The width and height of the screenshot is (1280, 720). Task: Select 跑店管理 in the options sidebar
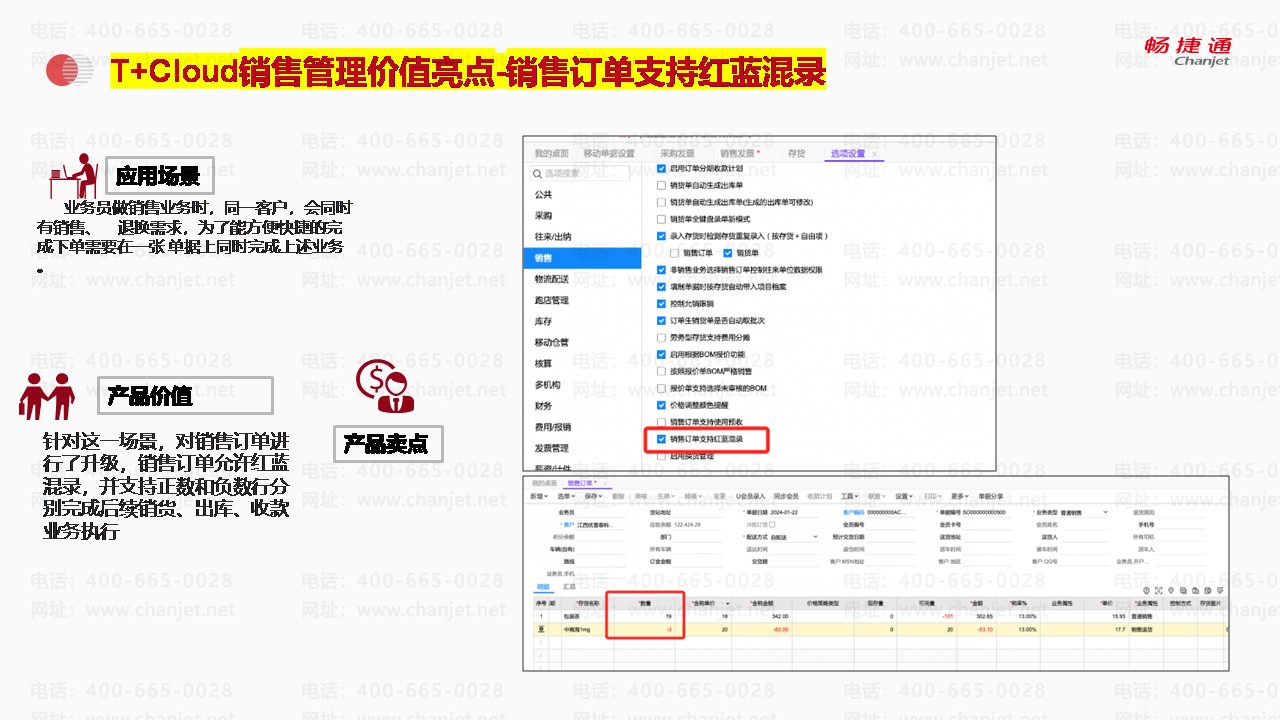pos(551,300)
